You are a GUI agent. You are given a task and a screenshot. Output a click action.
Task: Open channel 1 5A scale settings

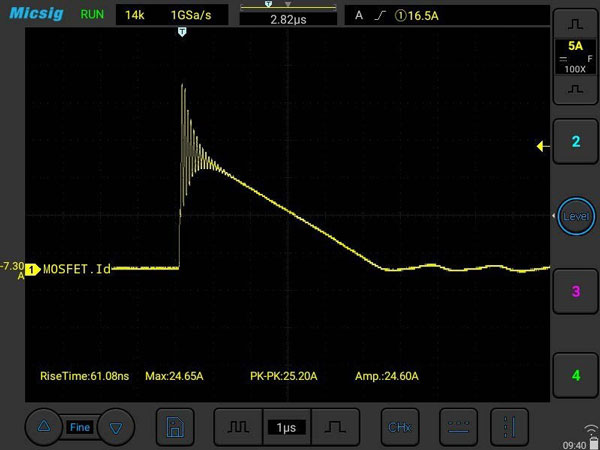pos(575,56)
